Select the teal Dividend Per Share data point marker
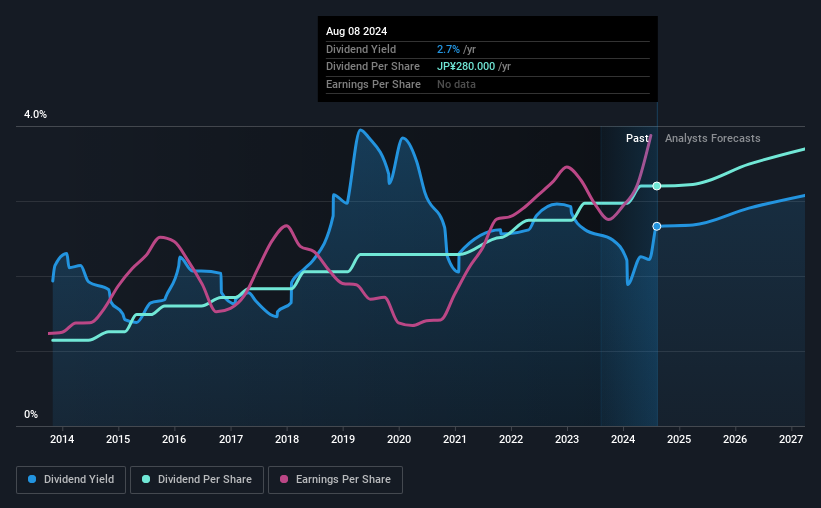The image size is (821, 508). 657,186
